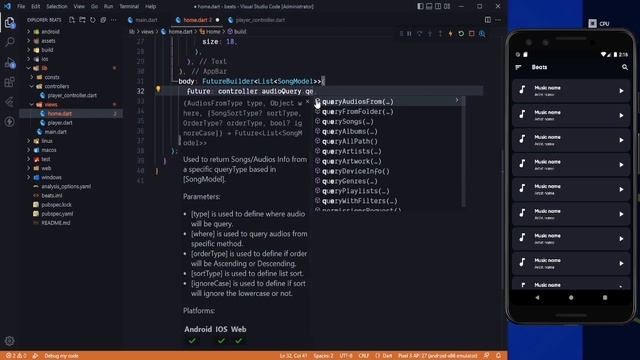The width and height of the screenshot is (640, 360).
Task: Open hamburger menu in Beats app
Action: pos(518,67)
